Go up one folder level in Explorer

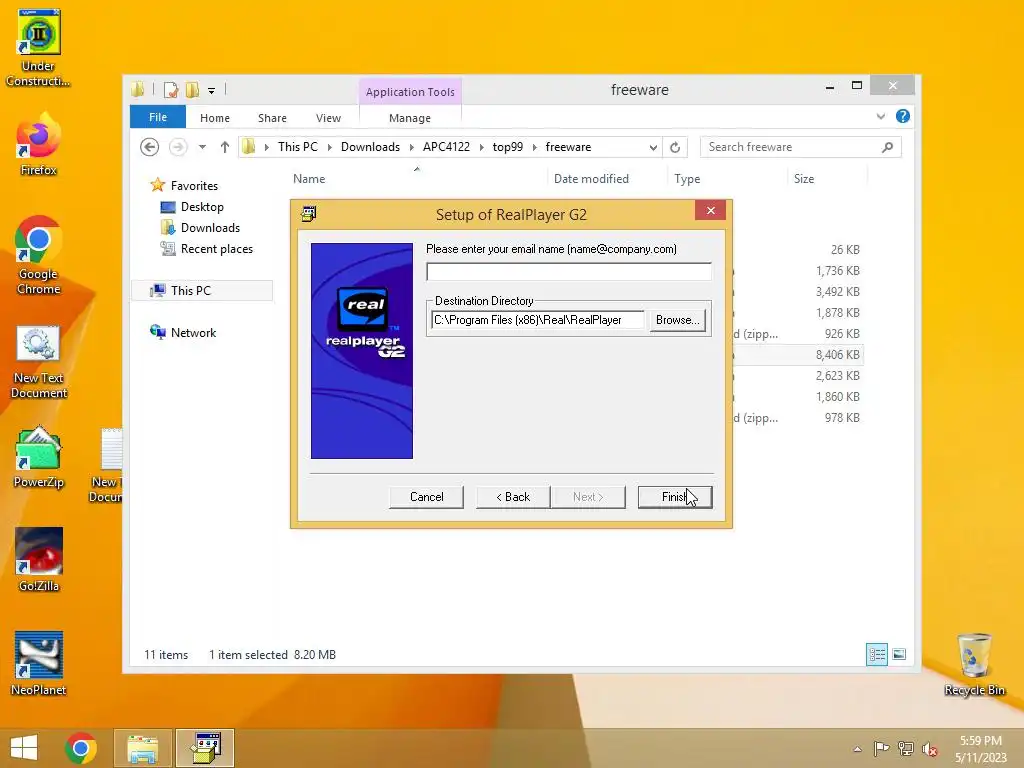225,147
